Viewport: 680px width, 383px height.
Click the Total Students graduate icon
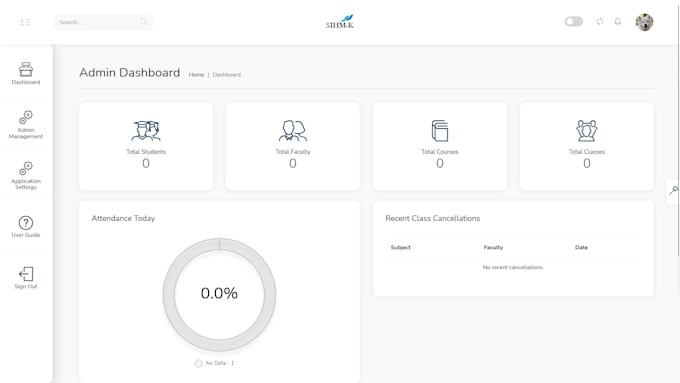click(146, 131)
